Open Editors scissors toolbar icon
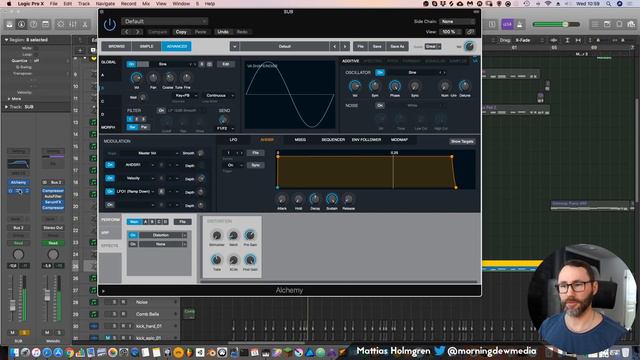 [85, 24]
